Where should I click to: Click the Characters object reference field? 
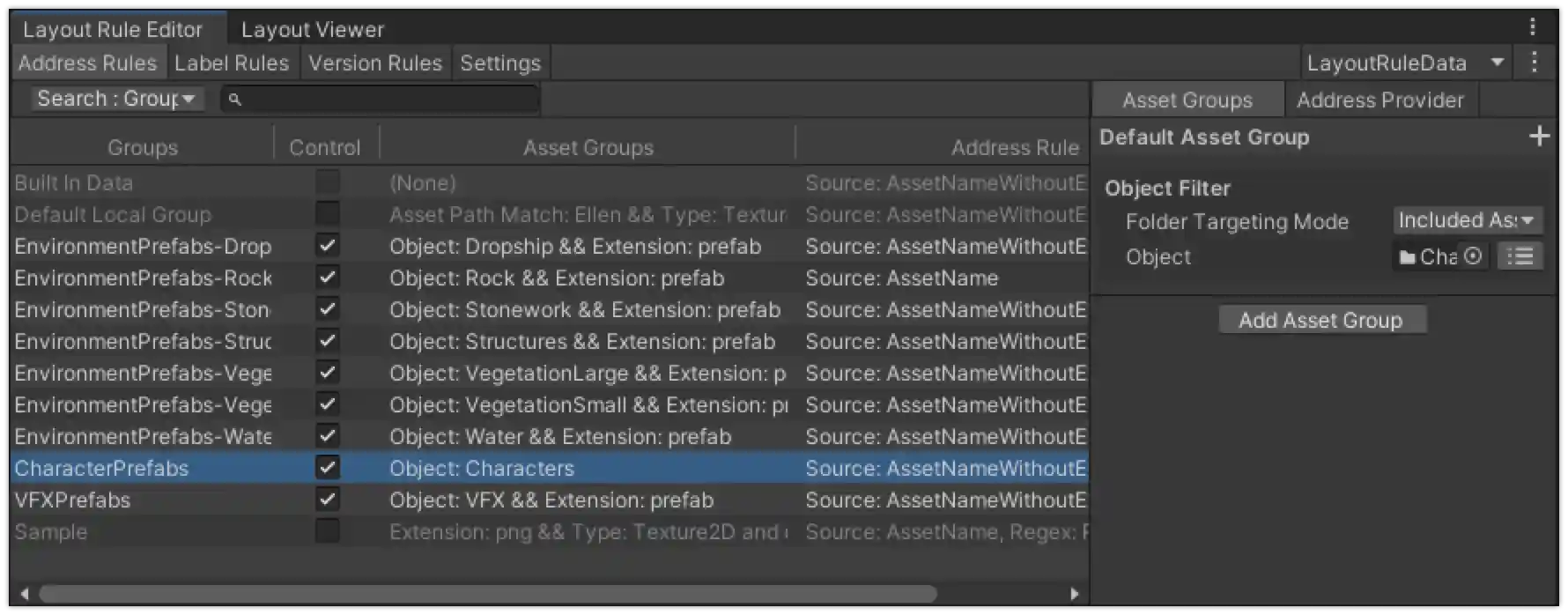pos(1436,256)
